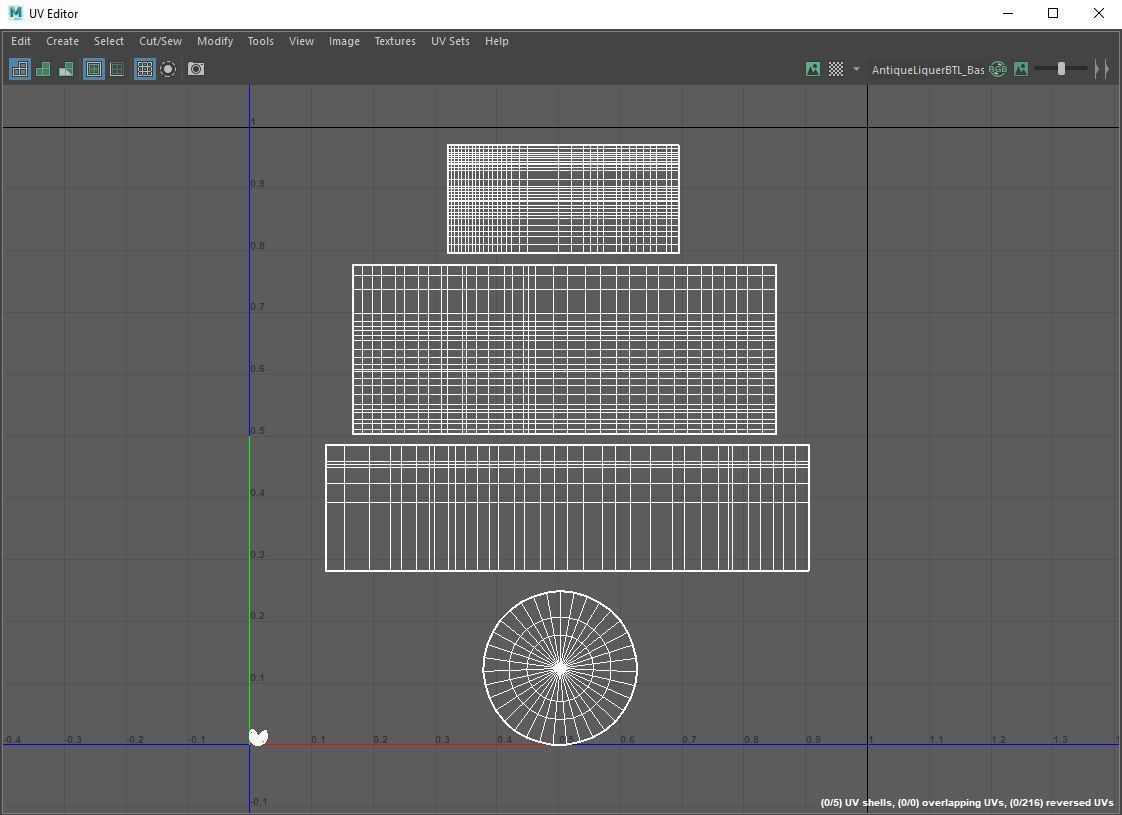
Task: Click the topmost rectangular UV shell
Action: pyautogui.click(x=563, y=199)
